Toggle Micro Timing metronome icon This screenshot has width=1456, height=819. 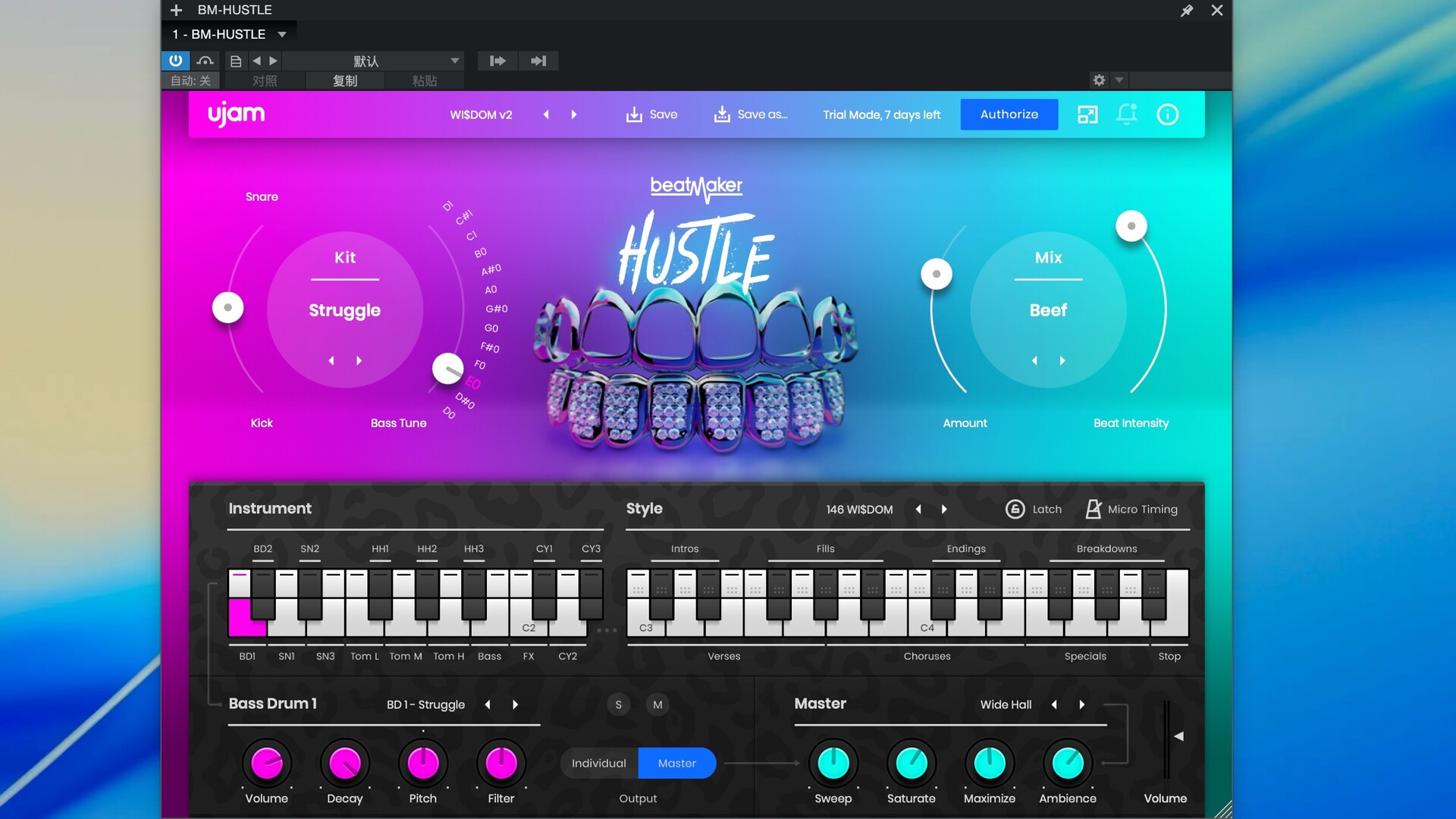(x=1093, y=510)
